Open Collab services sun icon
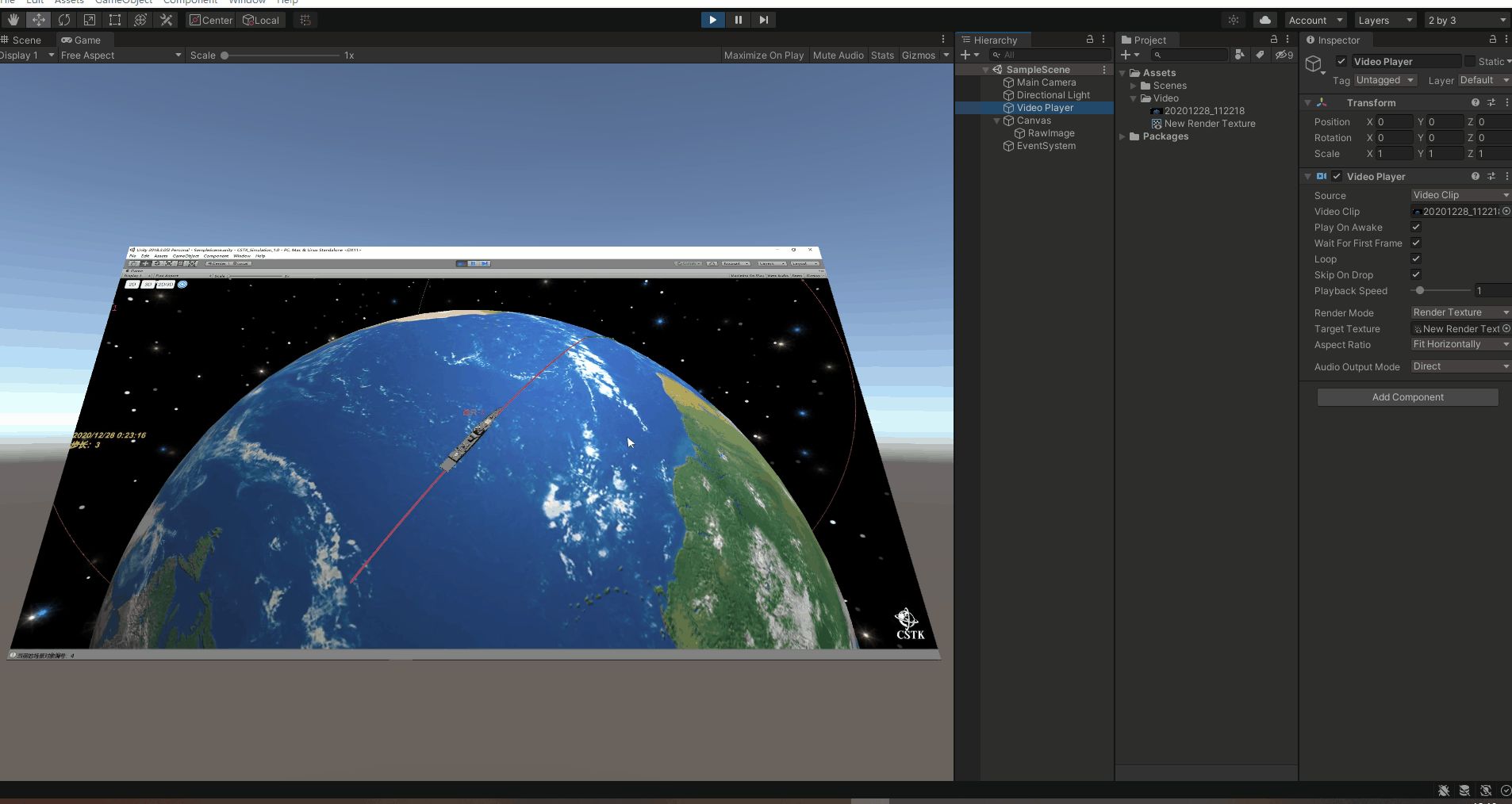The image size is (1512, 804). [1234, 20]
